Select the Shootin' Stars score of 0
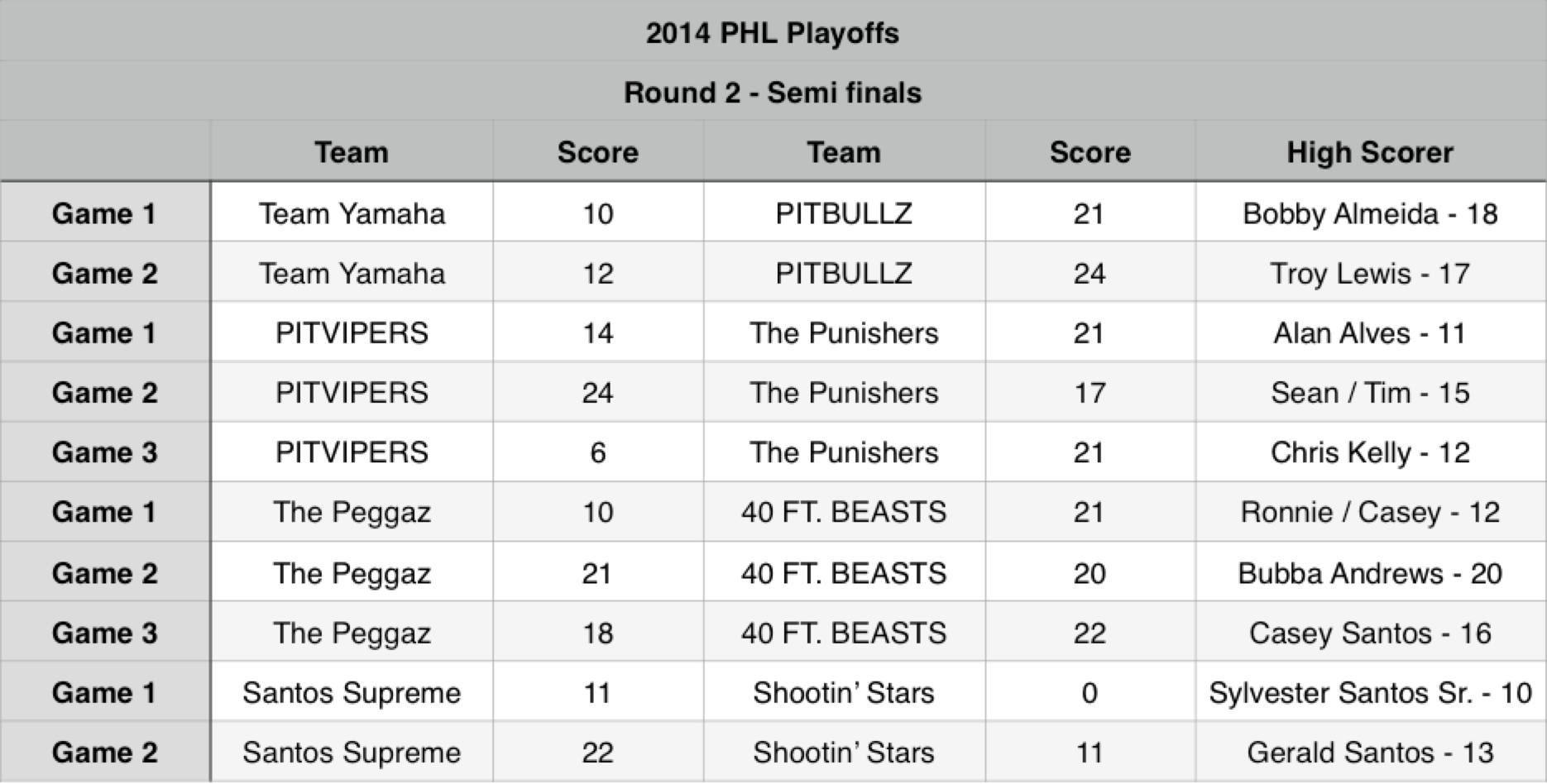 [1090, 693]
